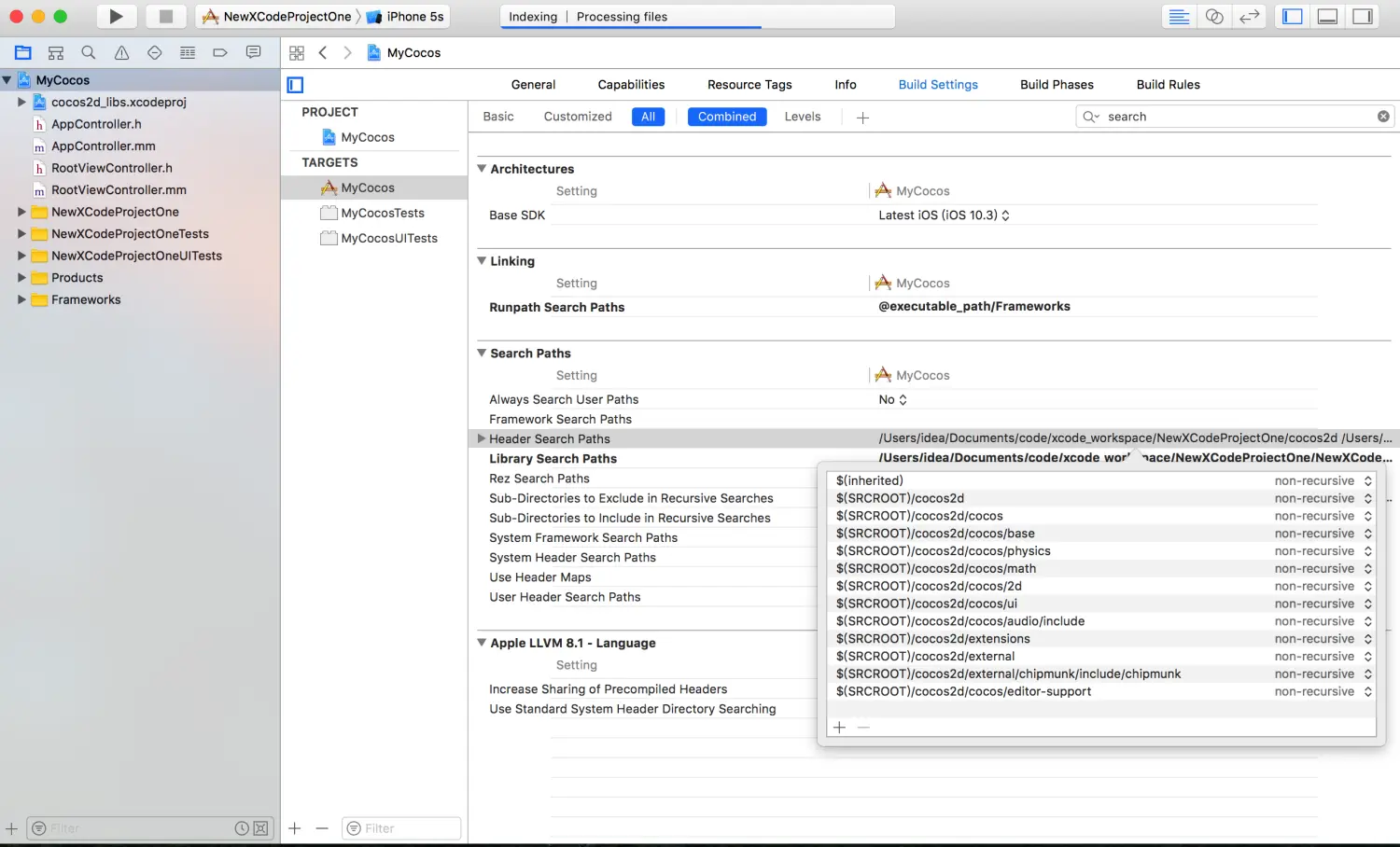Add a path in the popup list
The width and height of the screenshot is (1400, 847).
pos(839,728)
